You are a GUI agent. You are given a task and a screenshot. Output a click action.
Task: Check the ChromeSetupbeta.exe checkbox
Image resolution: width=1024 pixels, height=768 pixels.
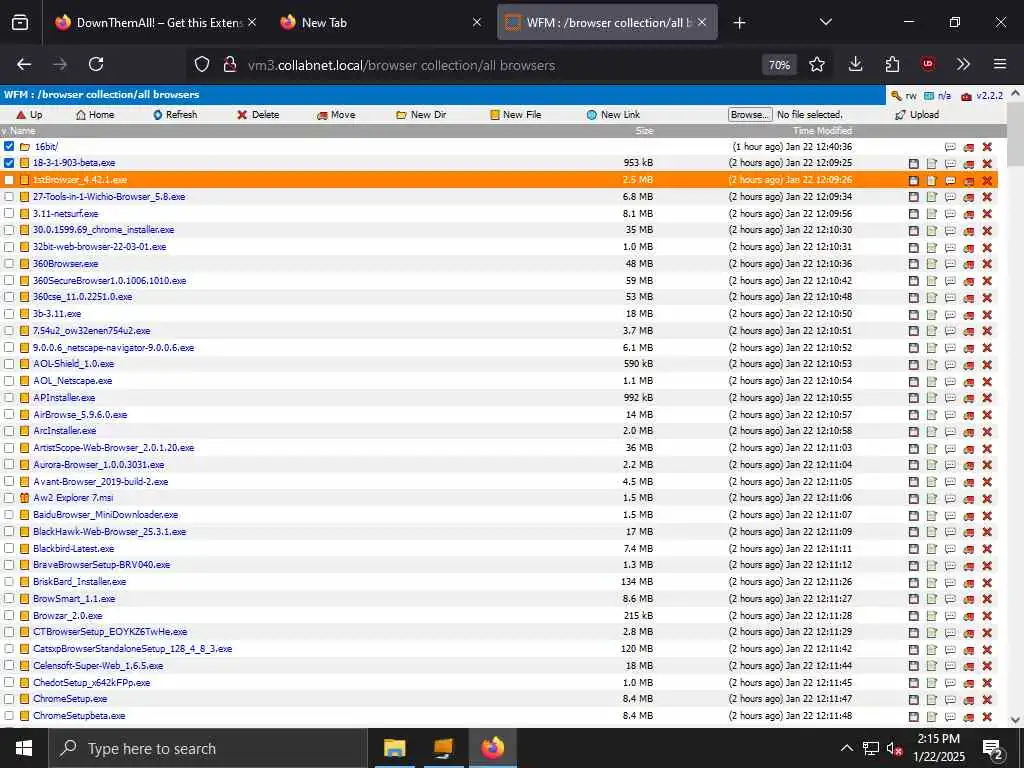(x=9, y=716)
